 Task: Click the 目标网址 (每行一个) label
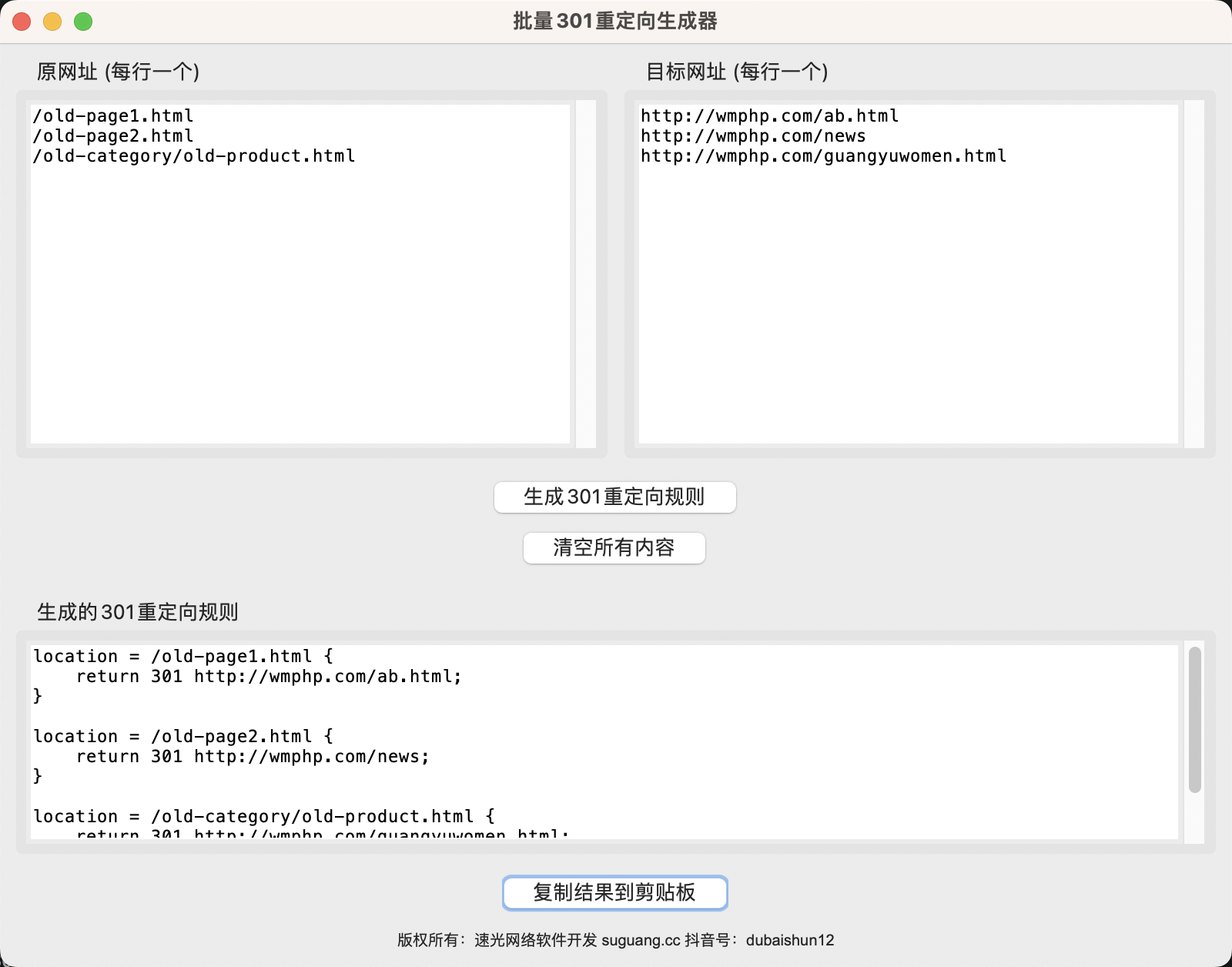coord(737,72)
